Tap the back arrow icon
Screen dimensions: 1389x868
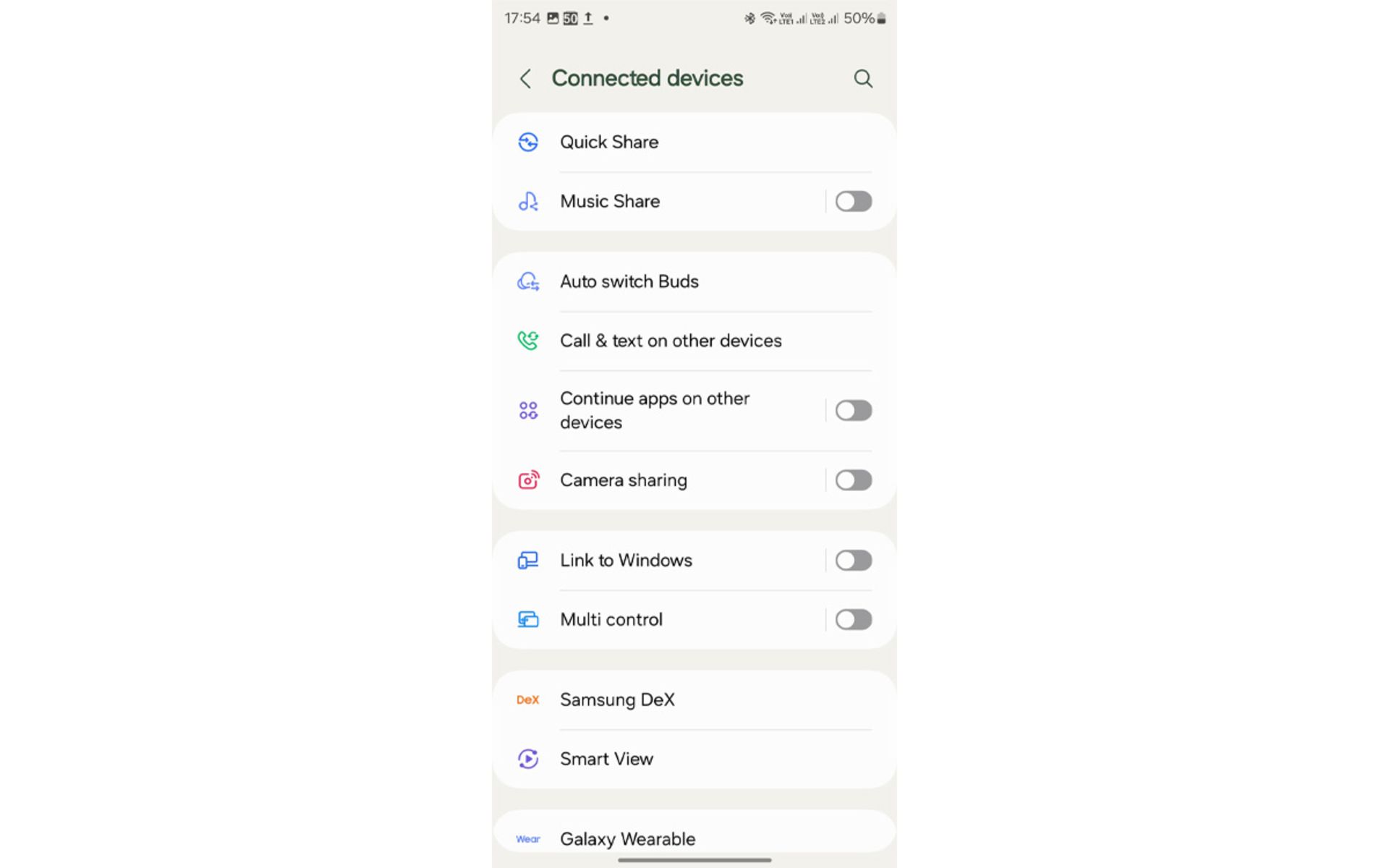click(526, 79)
